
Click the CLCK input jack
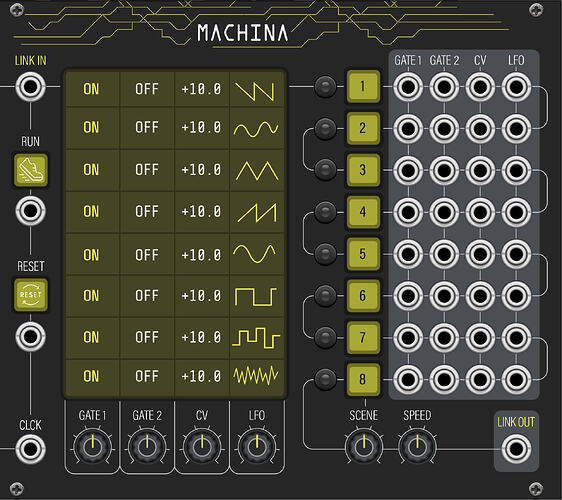(x=30, y=449)
